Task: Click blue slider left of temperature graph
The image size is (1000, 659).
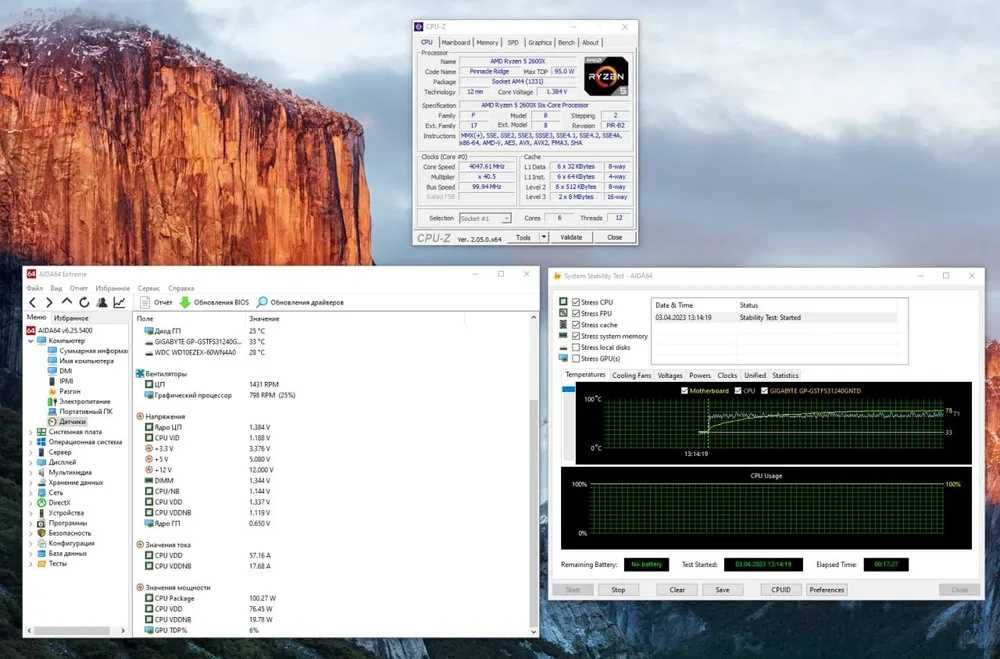Action: pos(568,389)
